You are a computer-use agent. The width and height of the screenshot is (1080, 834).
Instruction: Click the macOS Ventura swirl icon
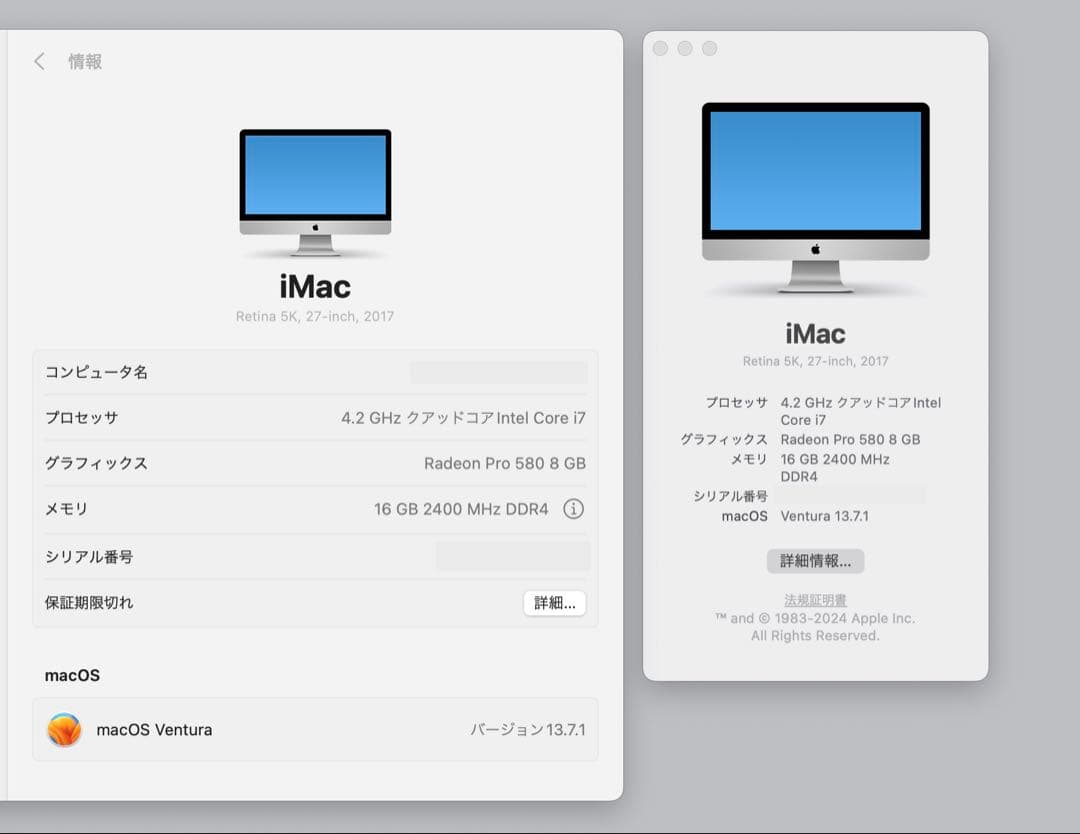(x=65, y=730)
